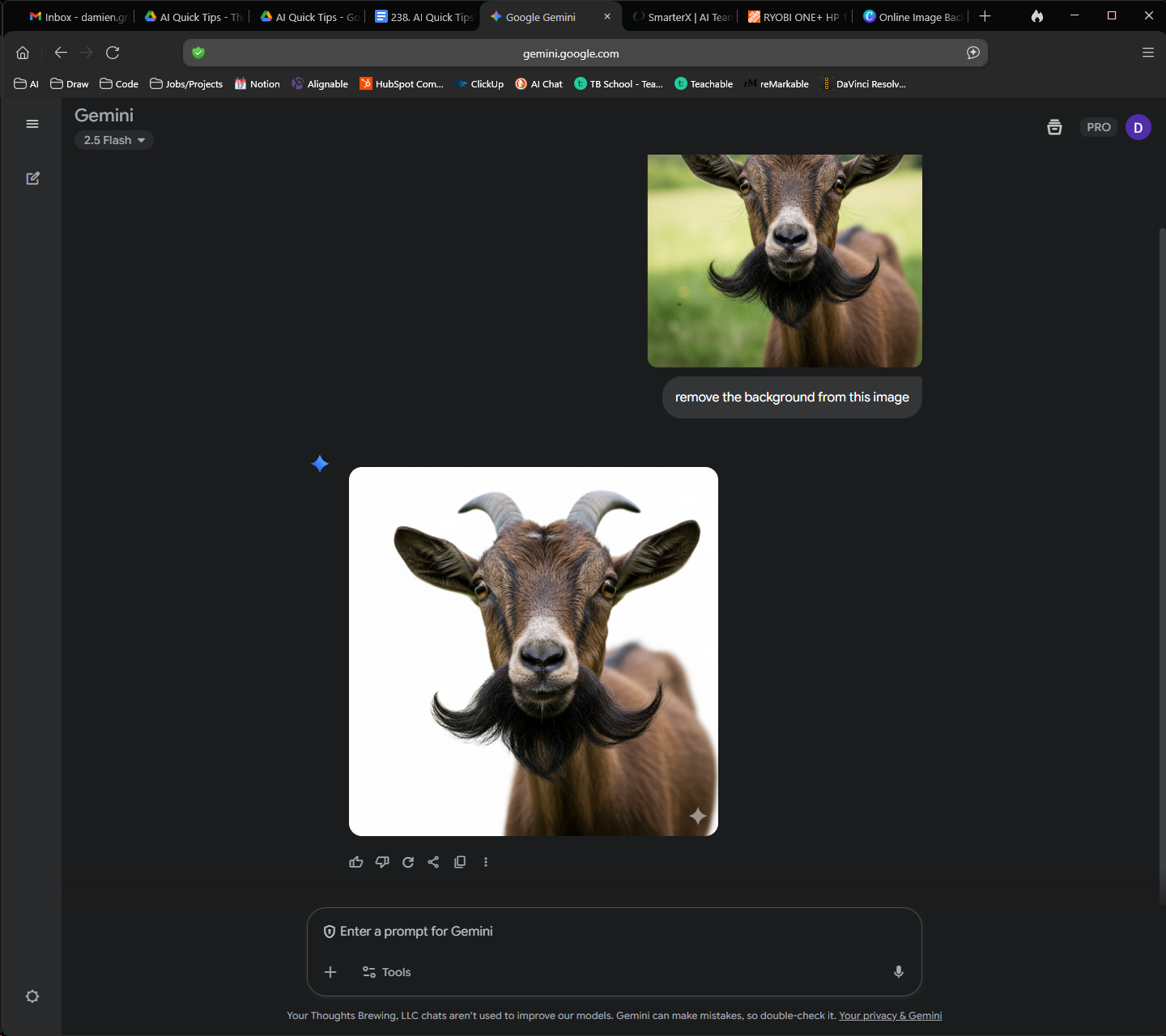Screen dimensions: 1166x1036
Task: Open Settings gear in bottom-left sidebar
Action: (x=32, y=996)
